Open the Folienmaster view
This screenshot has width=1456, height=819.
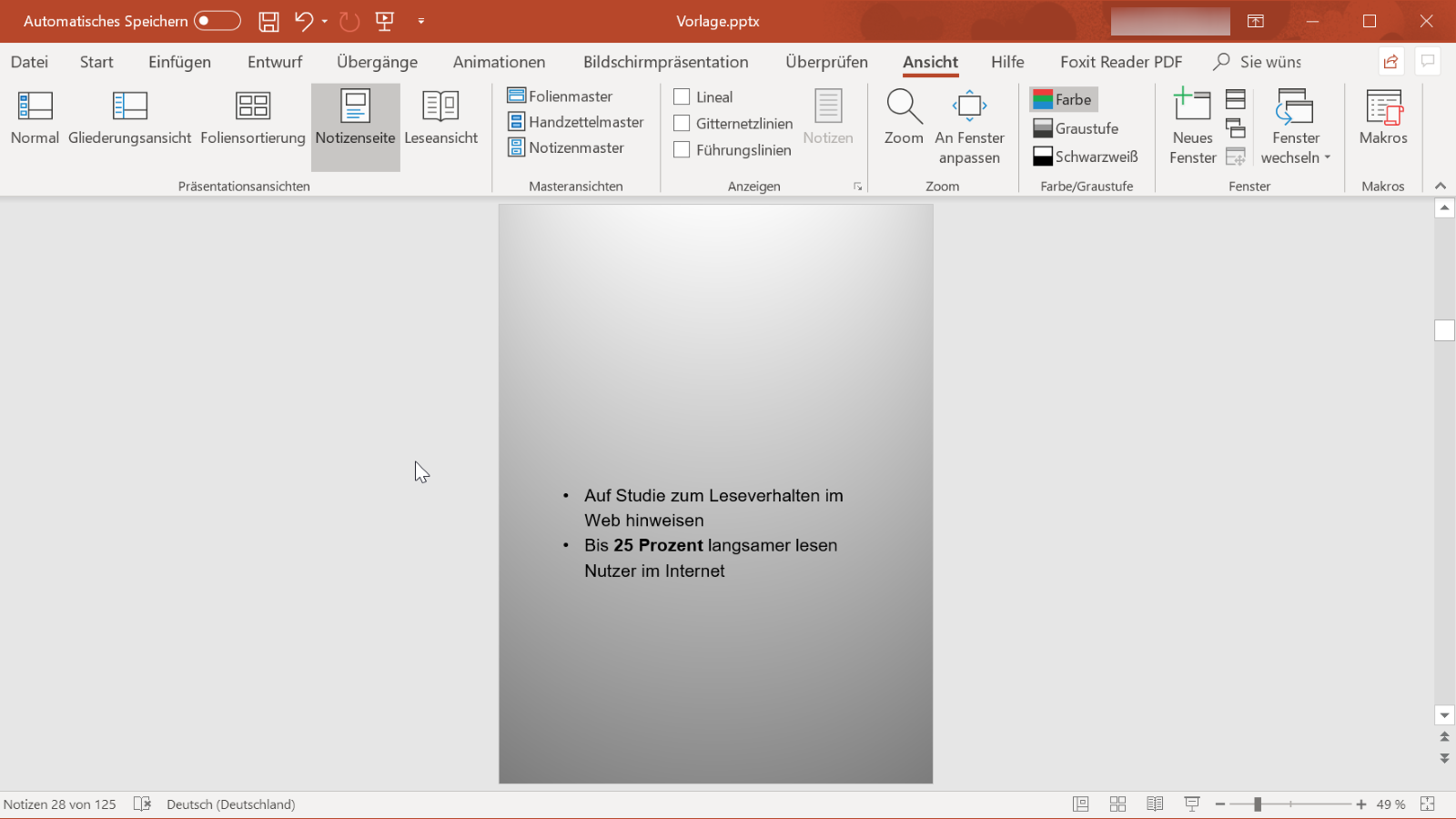(568, 96)
